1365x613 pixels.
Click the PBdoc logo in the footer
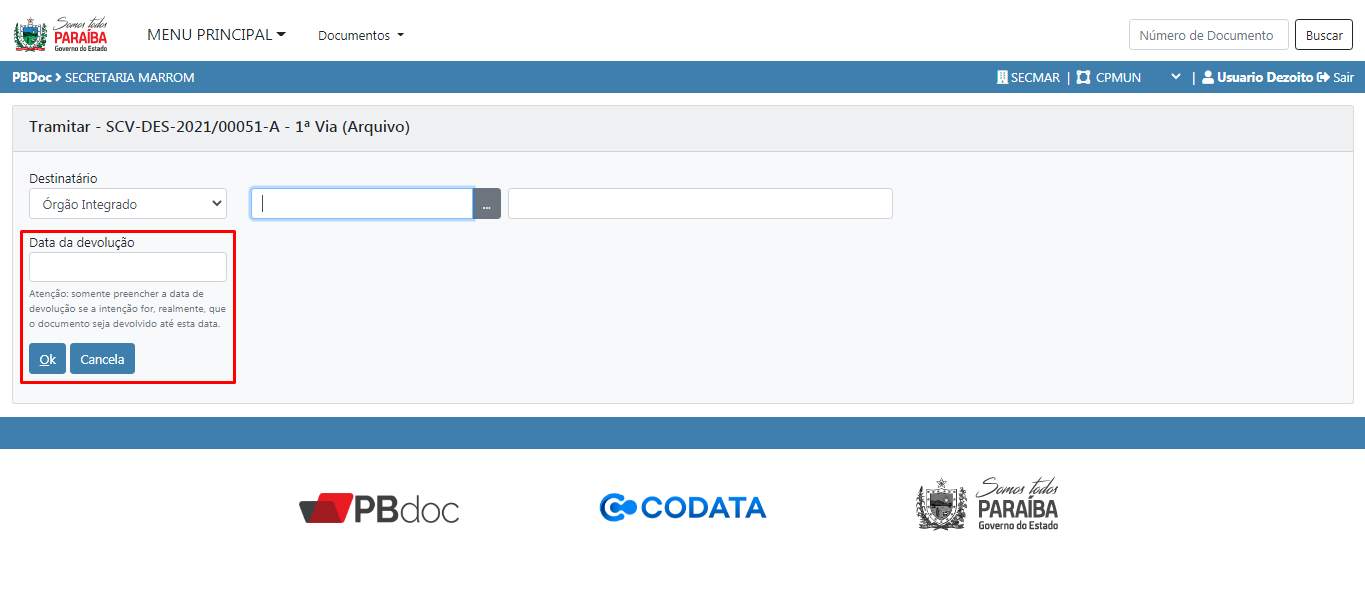379,508
